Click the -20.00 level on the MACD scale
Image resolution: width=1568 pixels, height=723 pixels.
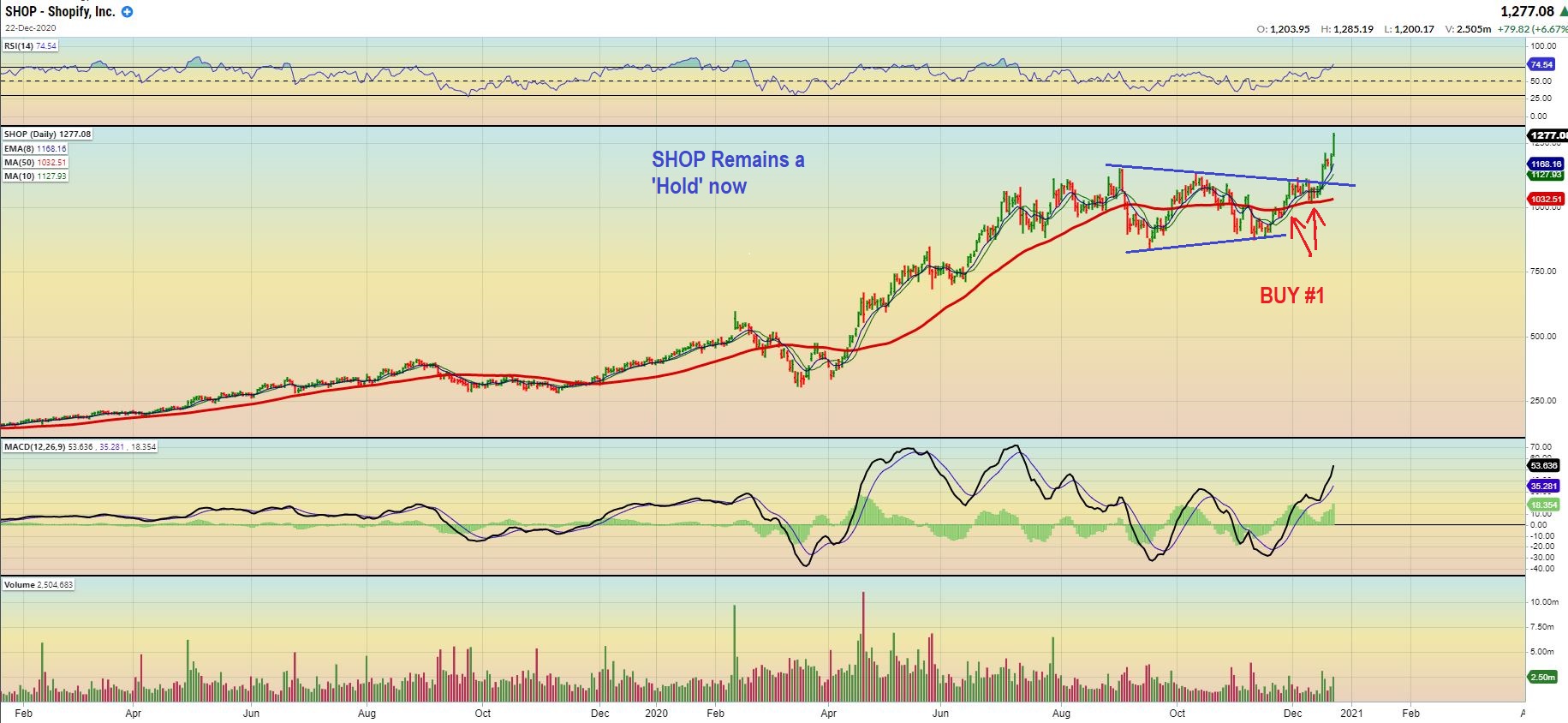(x=1541, y=547)
